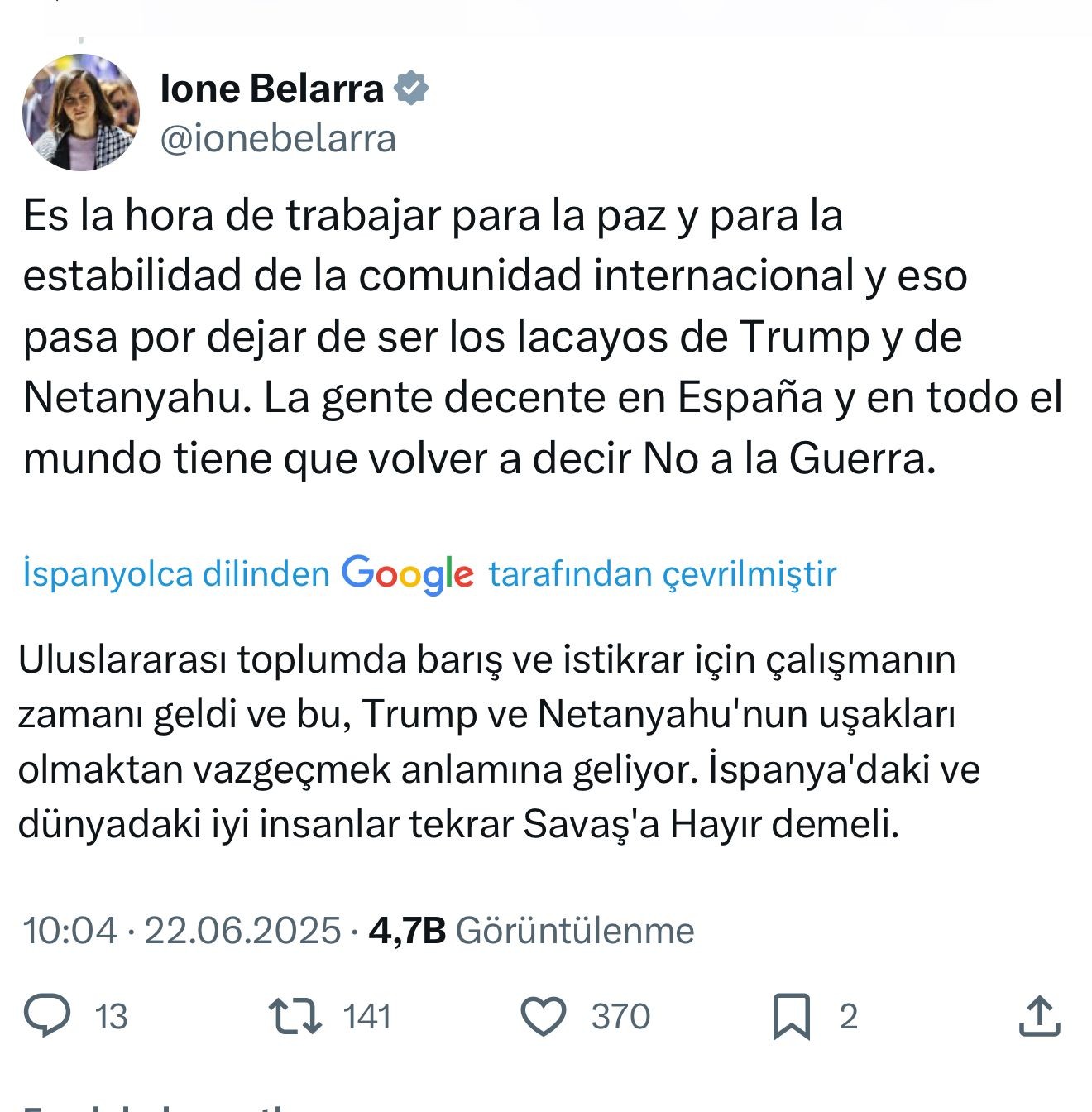The height and width of the screenshot is (1112, 1092).
Task: Bookmark this tweet using bookmark icon
Action: (791, 1017)
